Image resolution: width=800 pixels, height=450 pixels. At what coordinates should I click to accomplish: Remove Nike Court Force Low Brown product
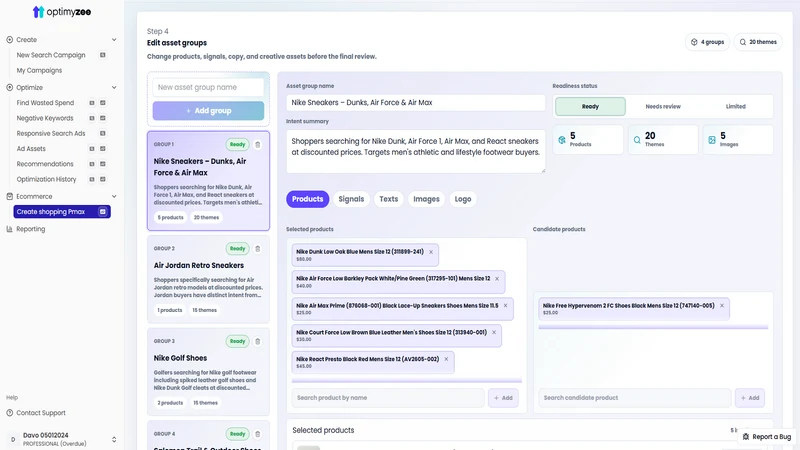[494, 332]
